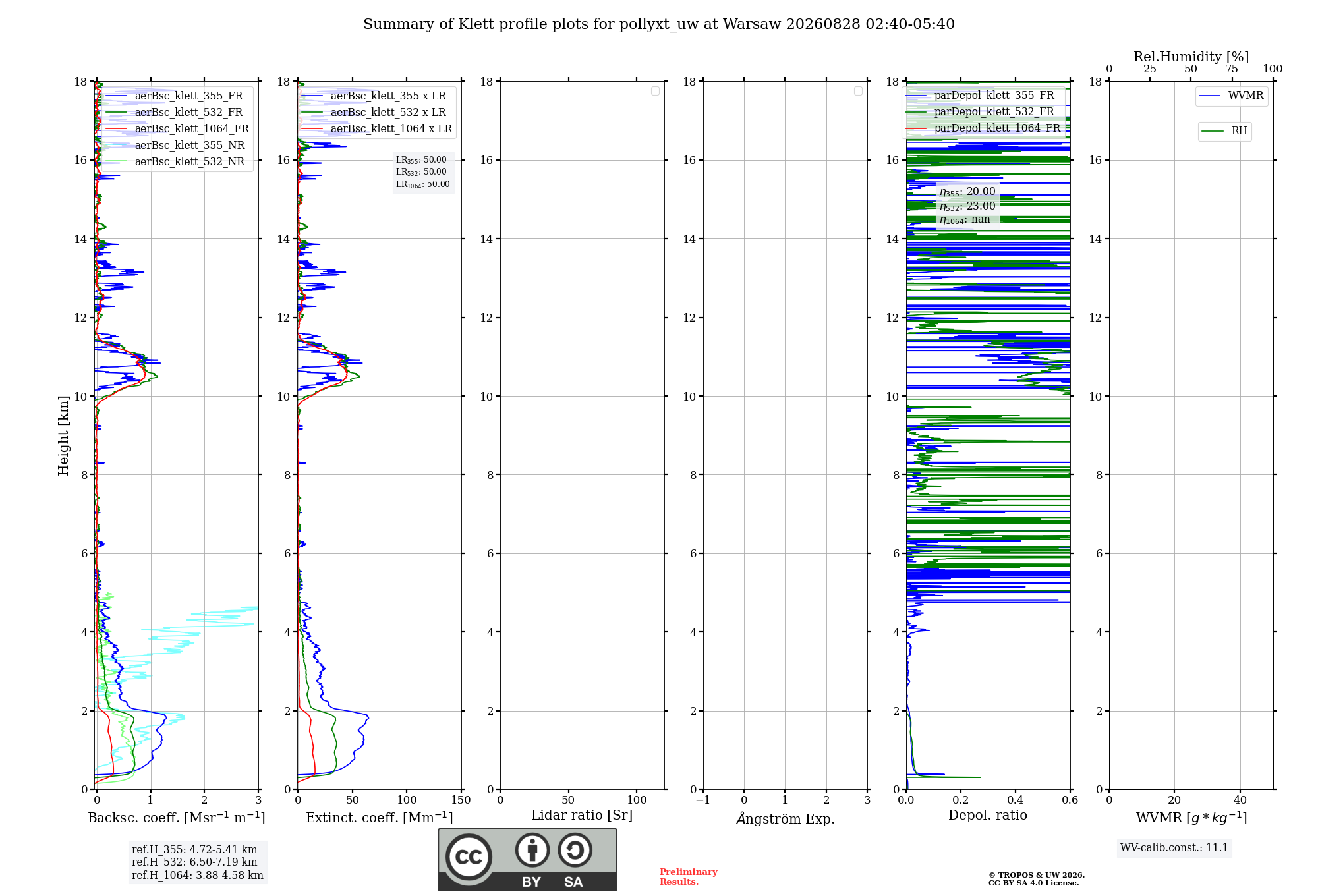Viewport: 1318px width, 896px height.
Task: Click the RH legend entry
Action: pos(1224,131)
